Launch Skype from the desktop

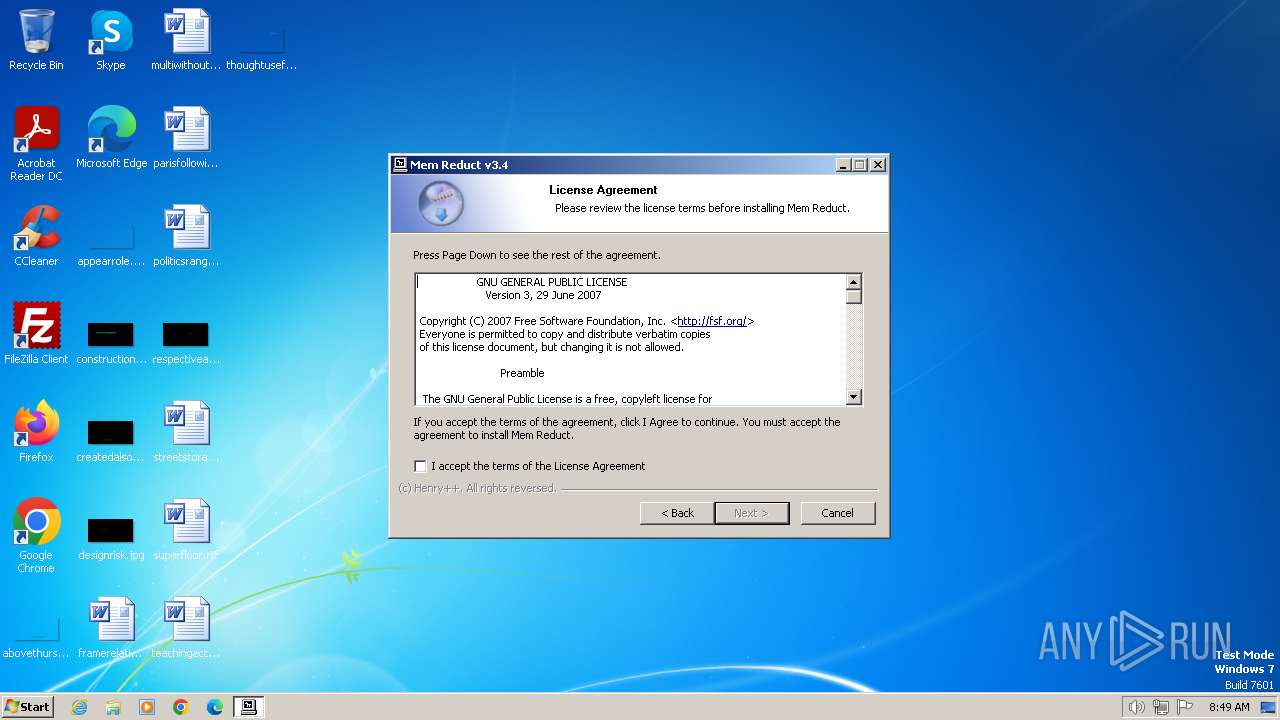pyautogui.click(x=110, y=40)
